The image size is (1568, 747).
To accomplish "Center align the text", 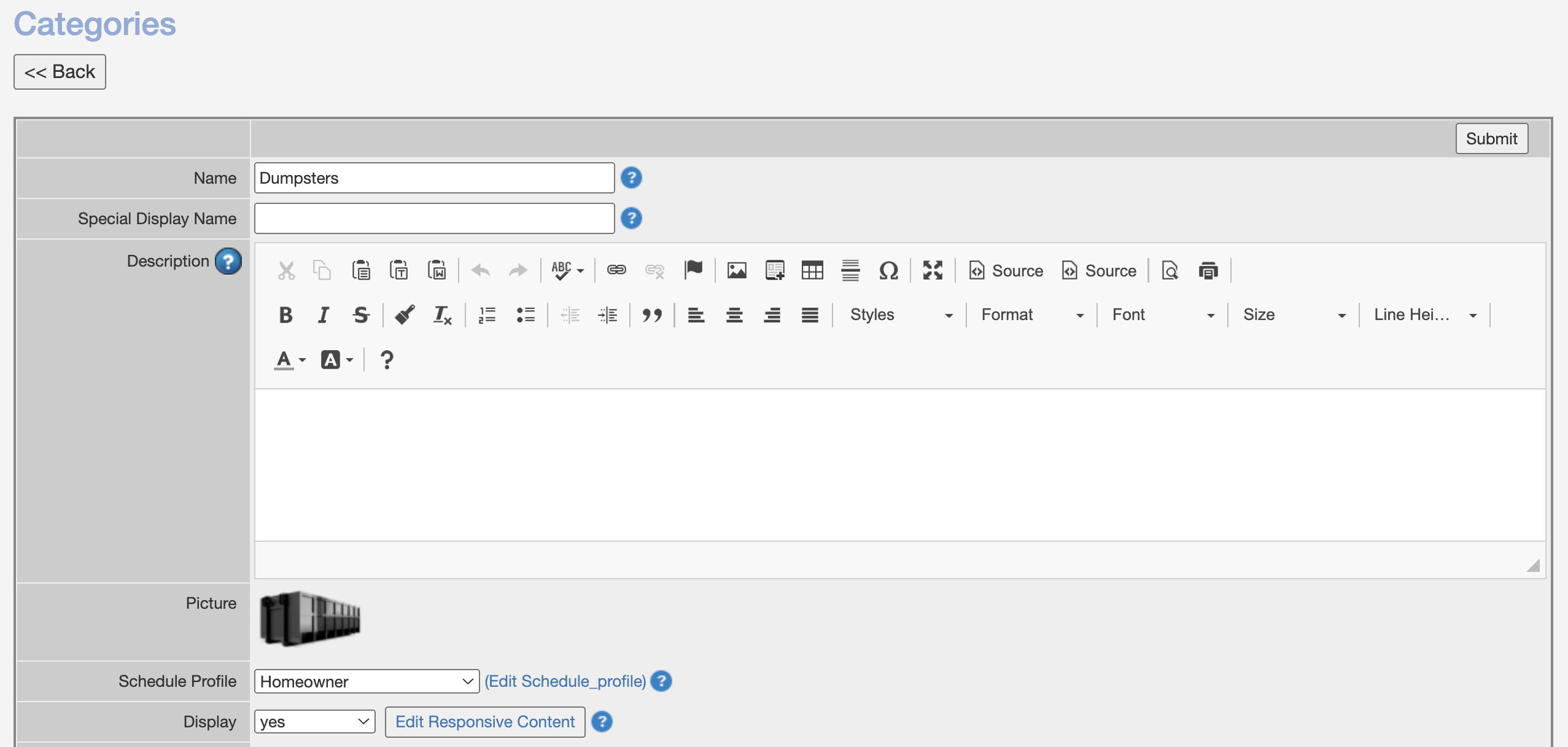I will tap(734, 315).
